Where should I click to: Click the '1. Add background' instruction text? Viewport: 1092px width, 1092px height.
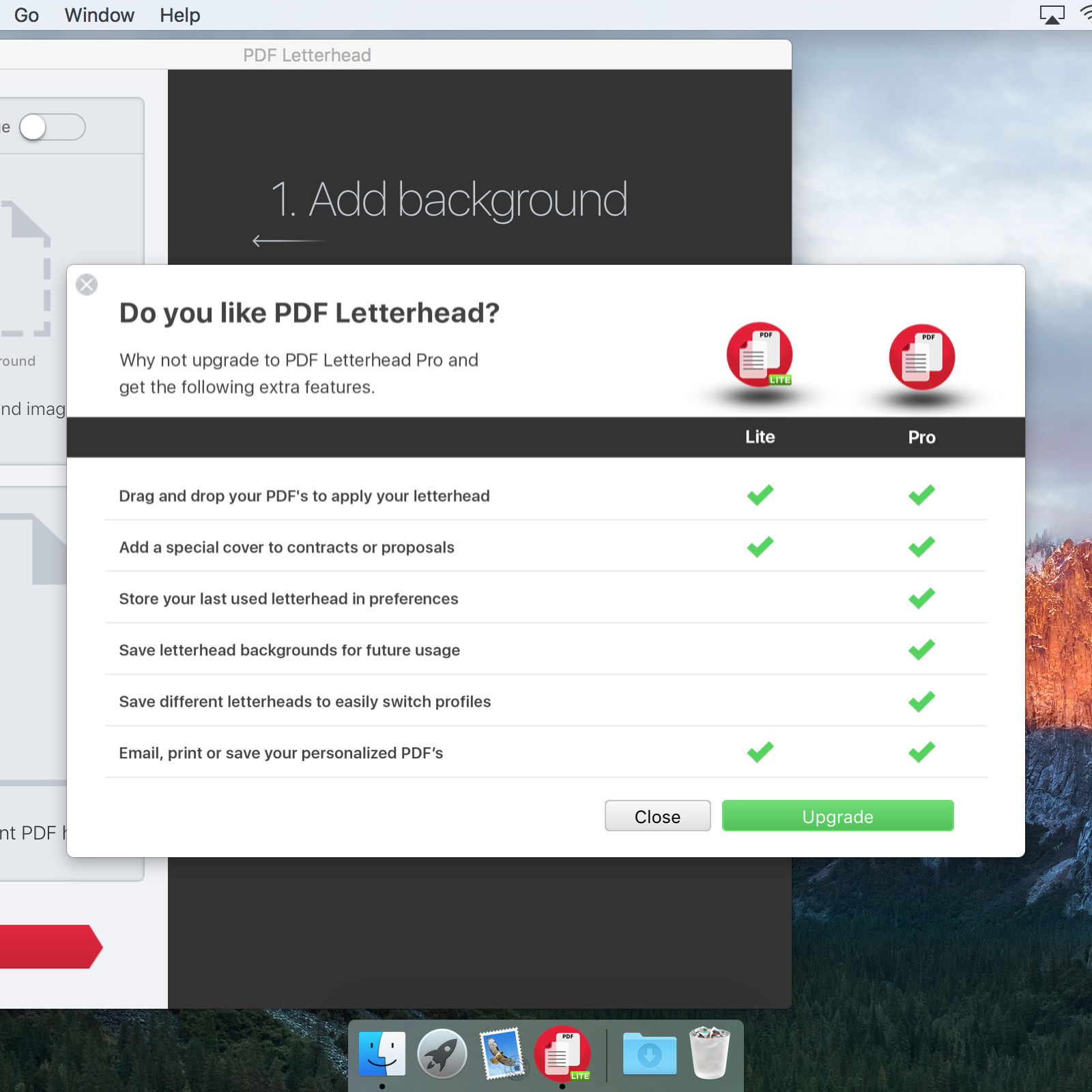click(x=449, y=199)
